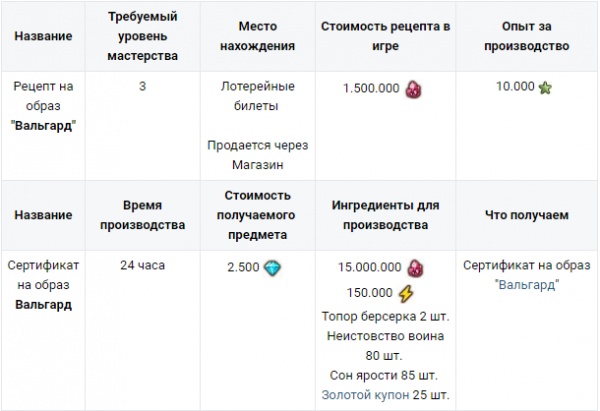The width and height of the screenshot is (600, 411).
Task: Click the 'Опыт за производство' header
Action: [x=527, y=36]
